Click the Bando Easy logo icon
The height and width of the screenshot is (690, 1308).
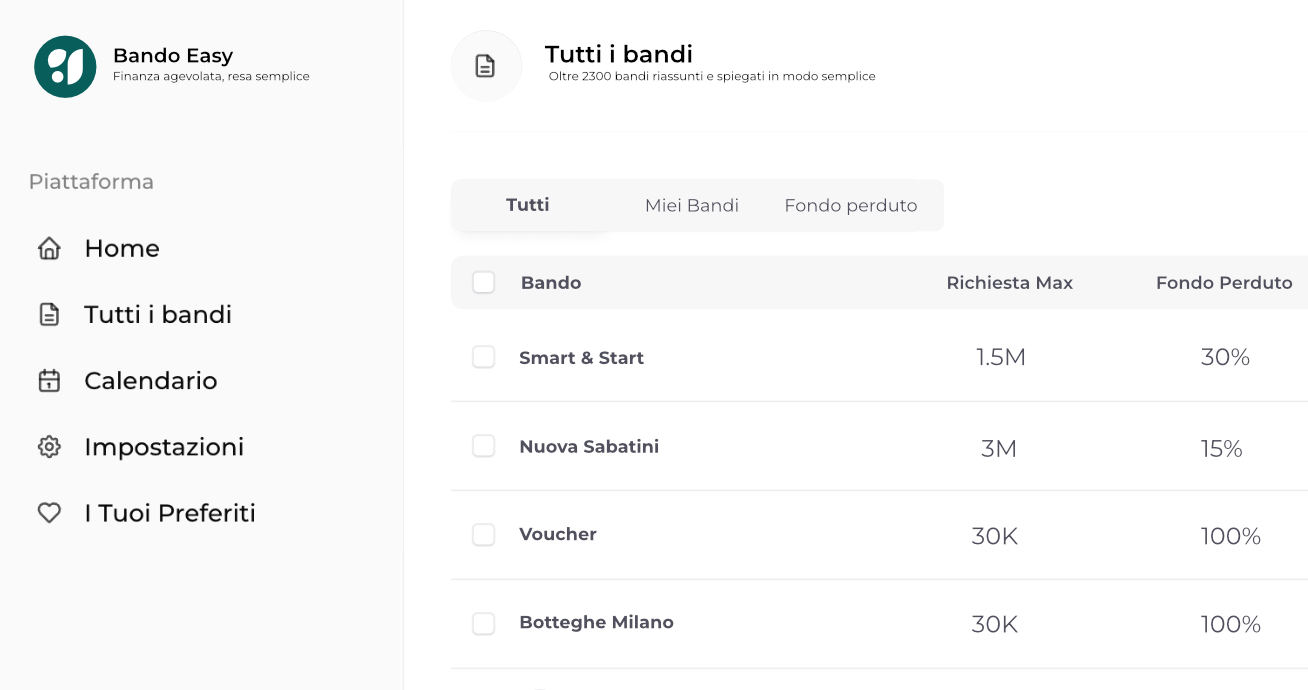65,66
